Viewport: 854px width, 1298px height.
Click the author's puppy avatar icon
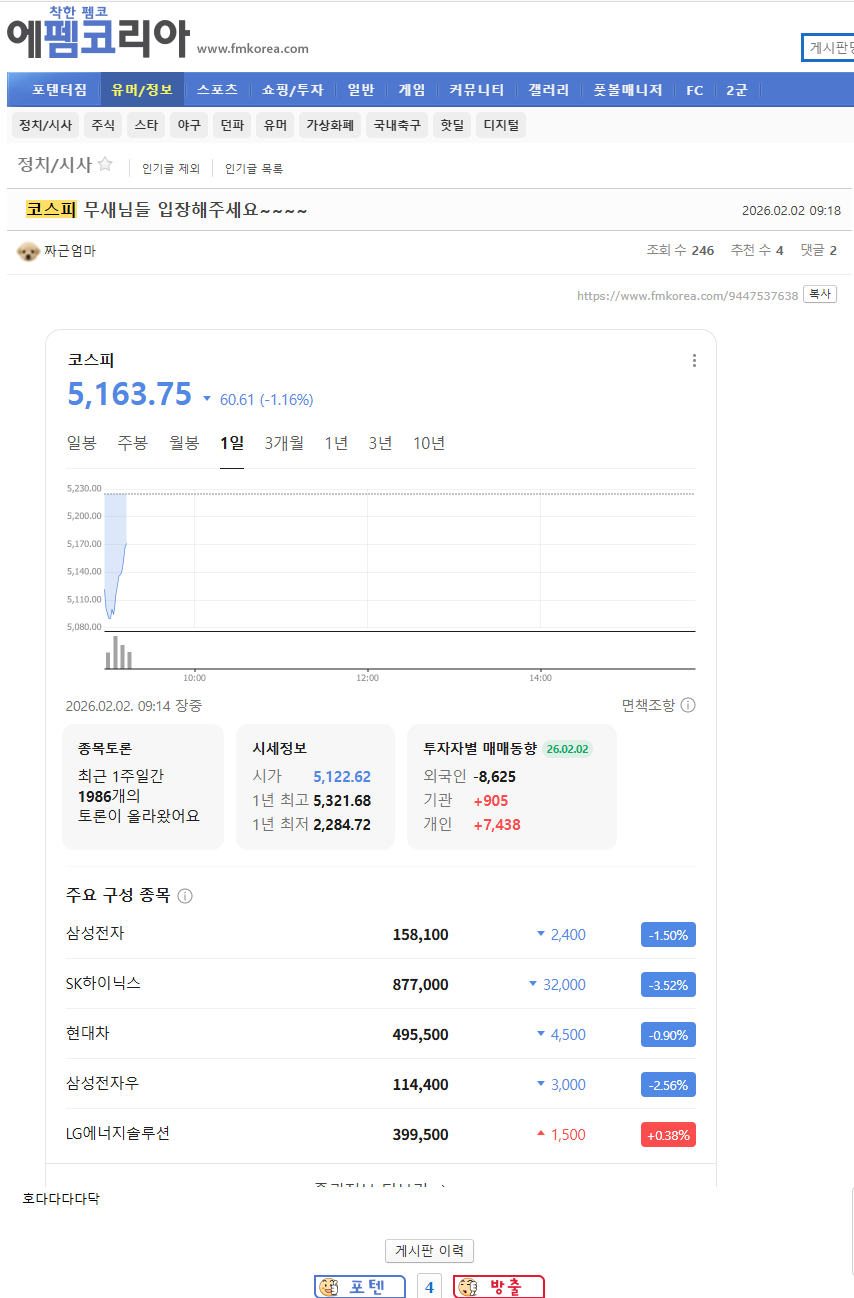pos(28,251)
